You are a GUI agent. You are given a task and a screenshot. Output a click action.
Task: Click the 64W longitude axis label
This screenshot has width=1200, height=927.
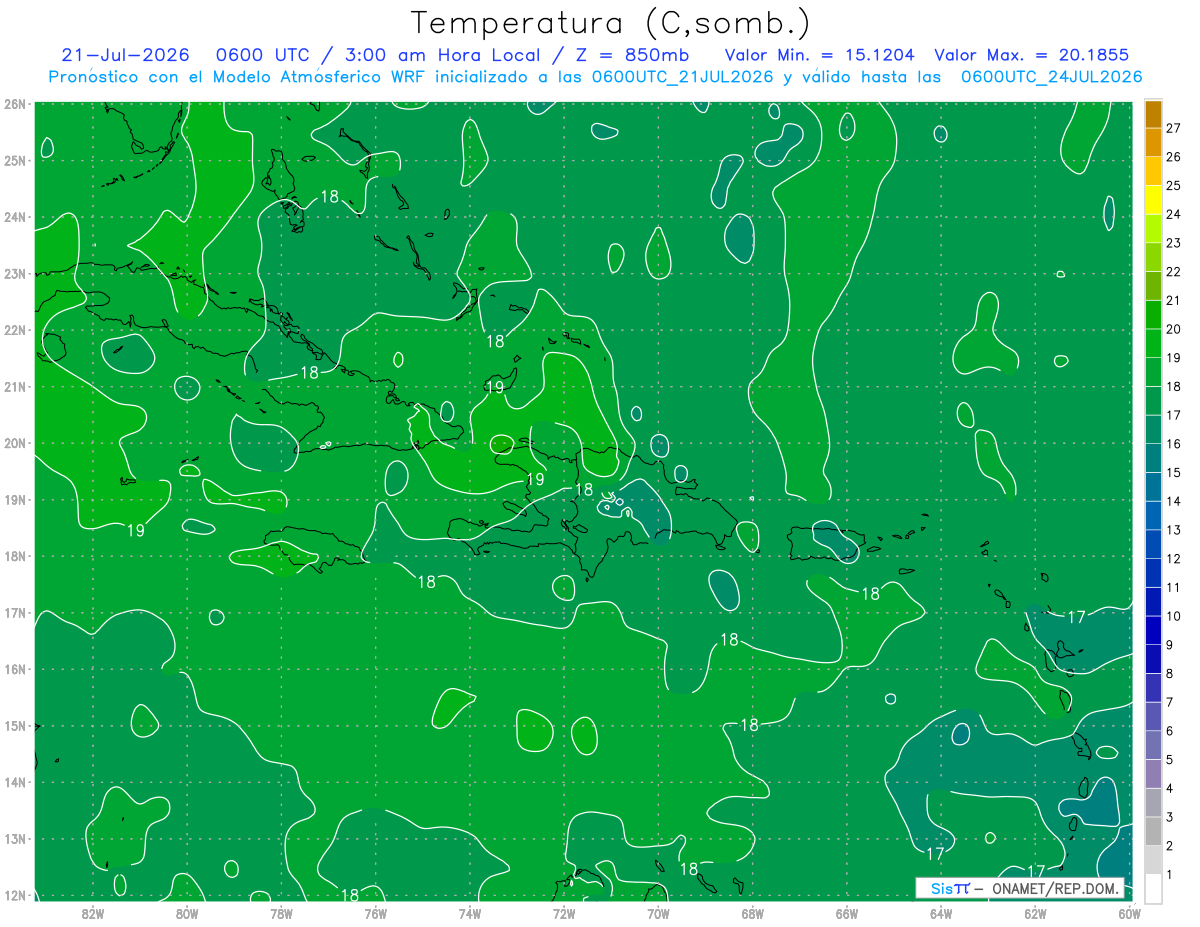pos(941,913)
